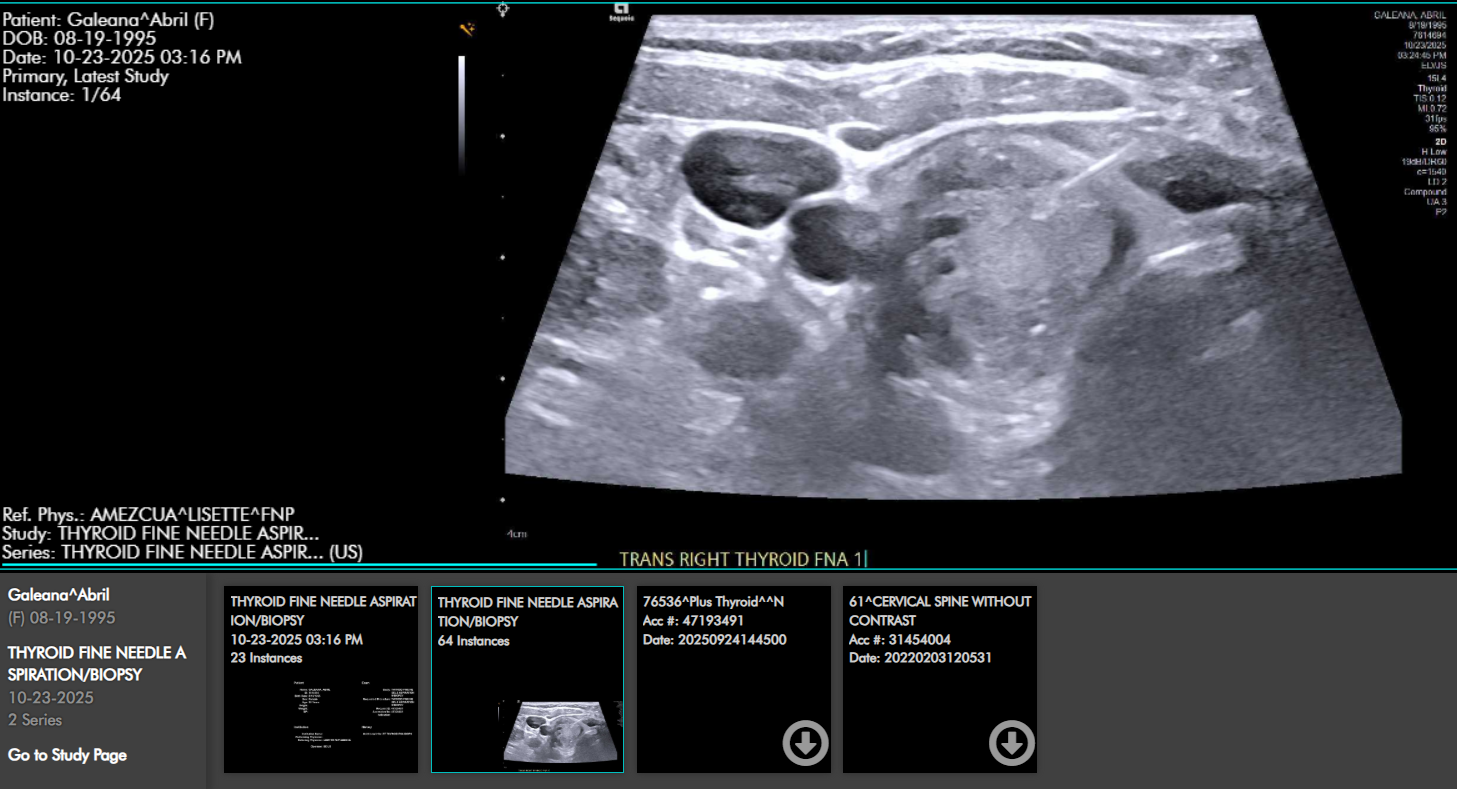Select patient name Galeana^Abril in the sidebar
Viewport: 1457px width, 789px height.
pyautogui.click(x=59, y=595)
